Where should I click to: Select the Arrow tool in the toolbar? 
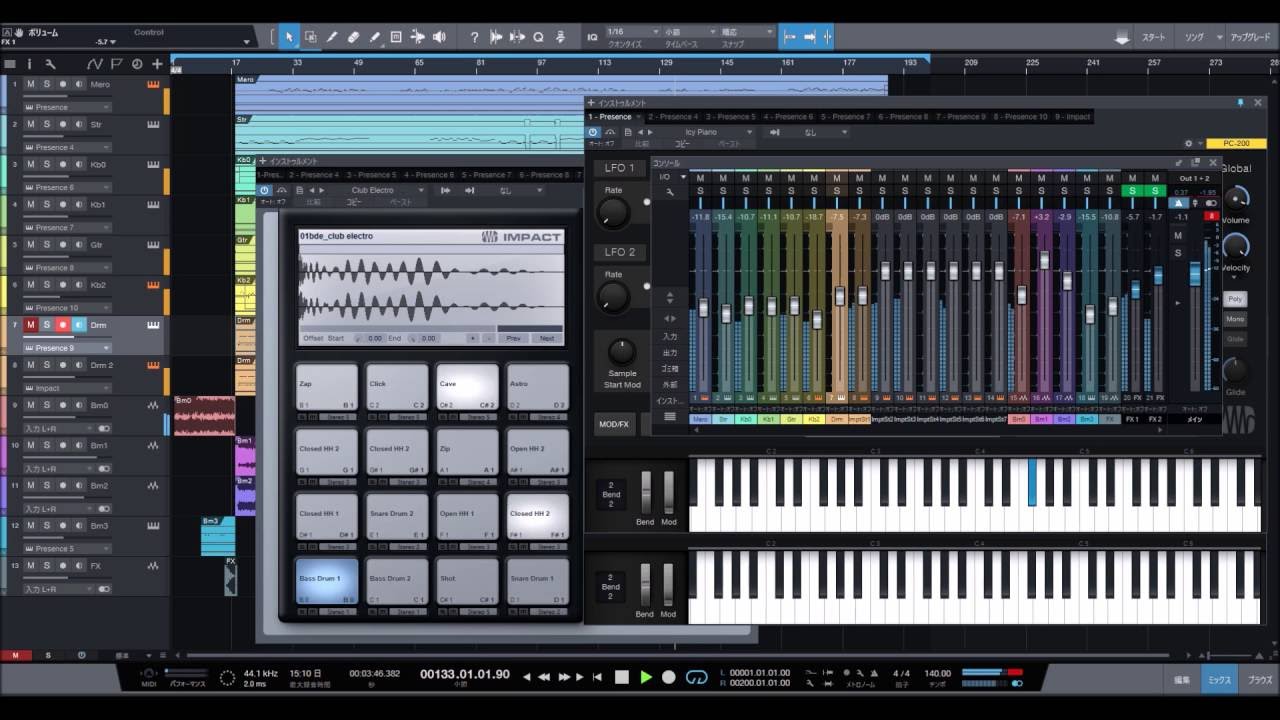[x=289, y=37]
